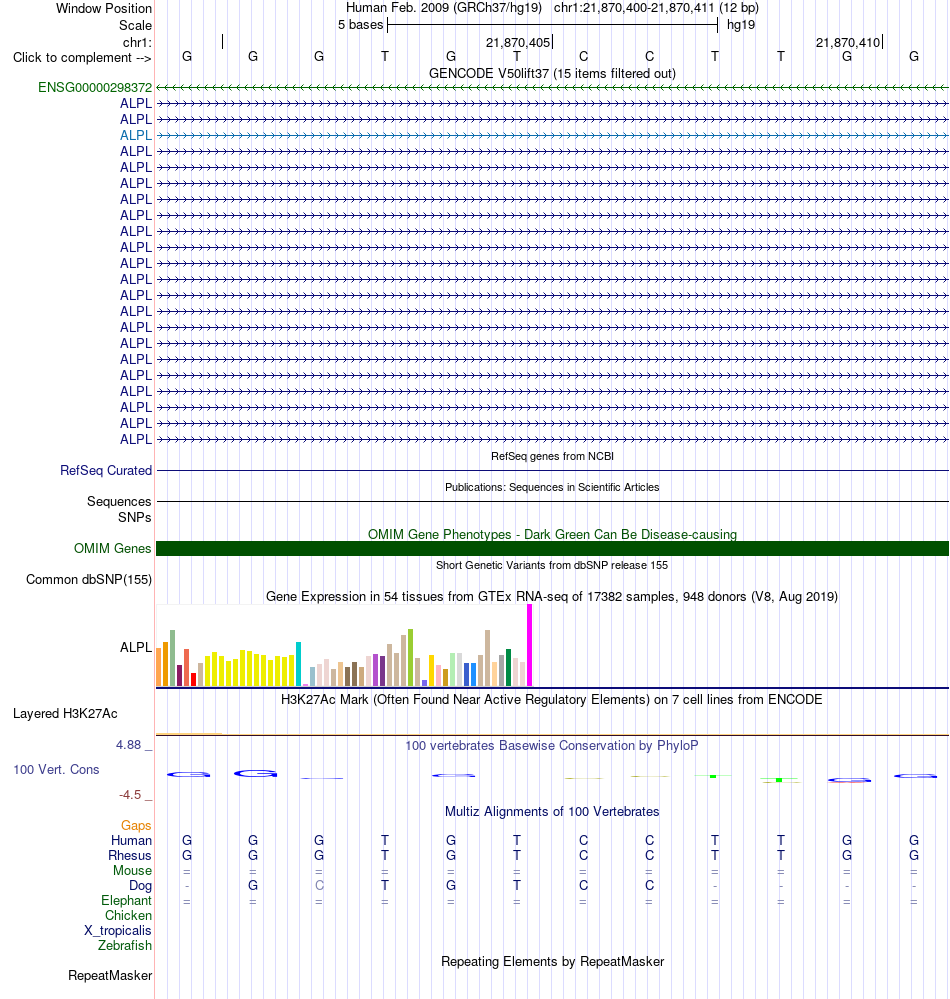
Task: Click the H3K27Ac Mark track title
Action: click(x=552, y=700)
